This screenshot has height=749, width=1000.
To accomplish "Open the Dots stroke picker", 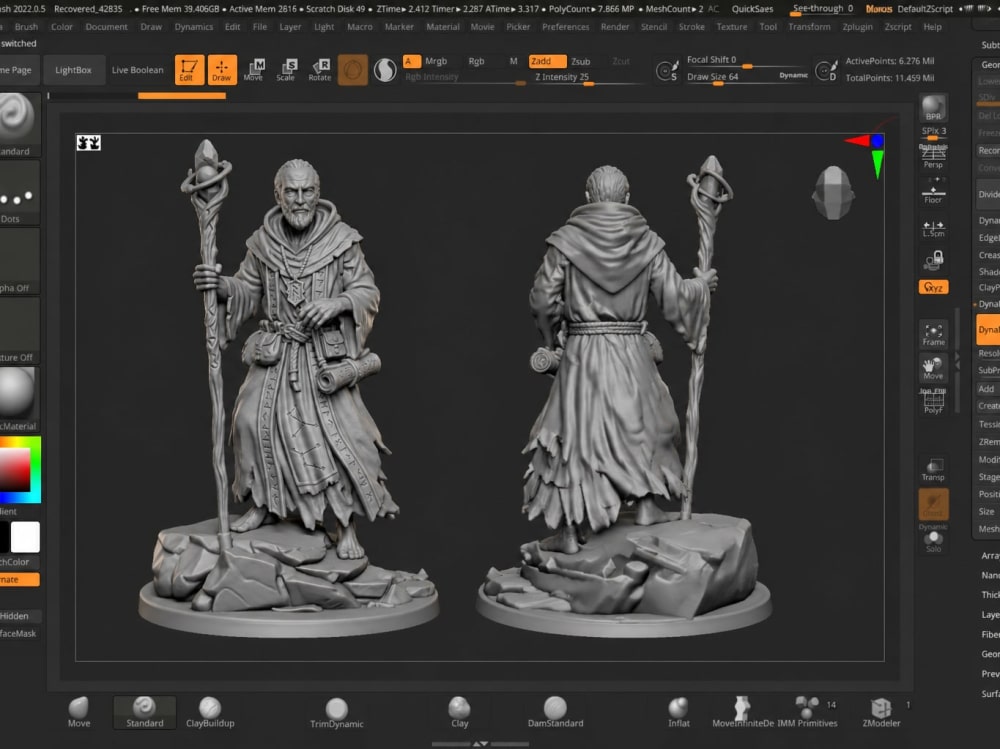I will (x=18, y=193).
